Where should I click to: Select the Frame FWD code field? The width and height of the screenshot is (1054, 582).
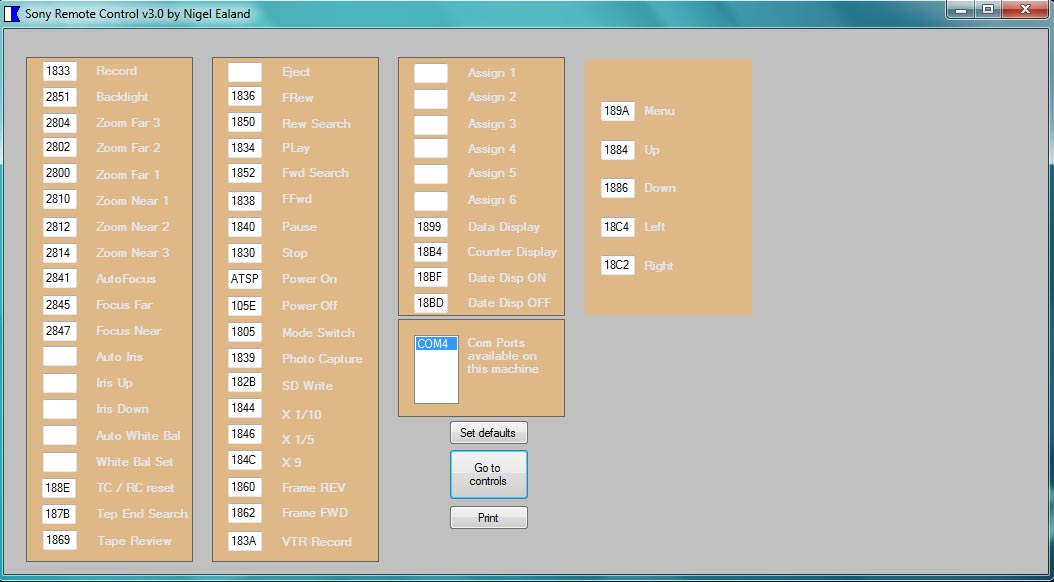point(245,513)
